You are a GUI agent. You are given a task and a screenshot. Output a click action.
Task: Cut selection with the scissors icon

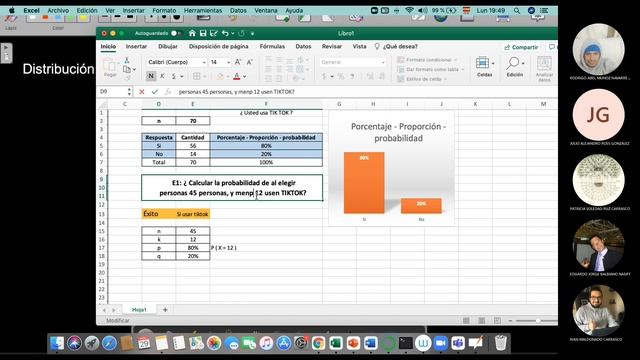tap(127, 60)
